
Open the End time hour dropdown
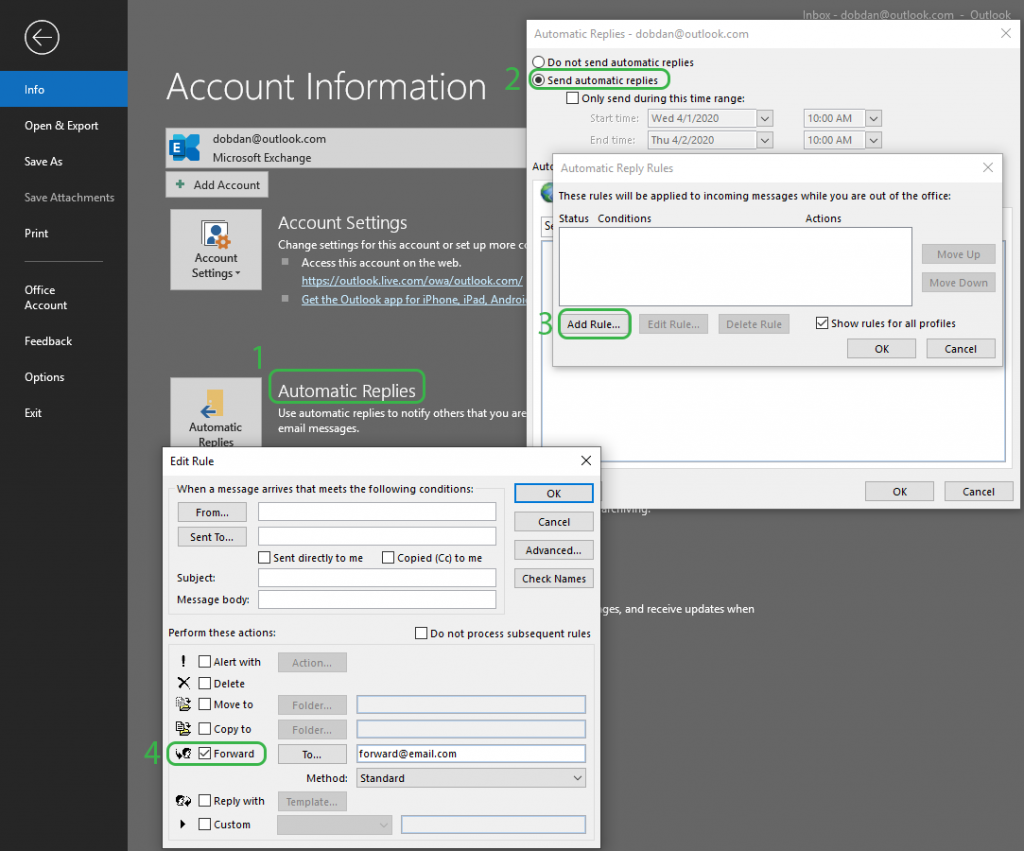[873, 141]
